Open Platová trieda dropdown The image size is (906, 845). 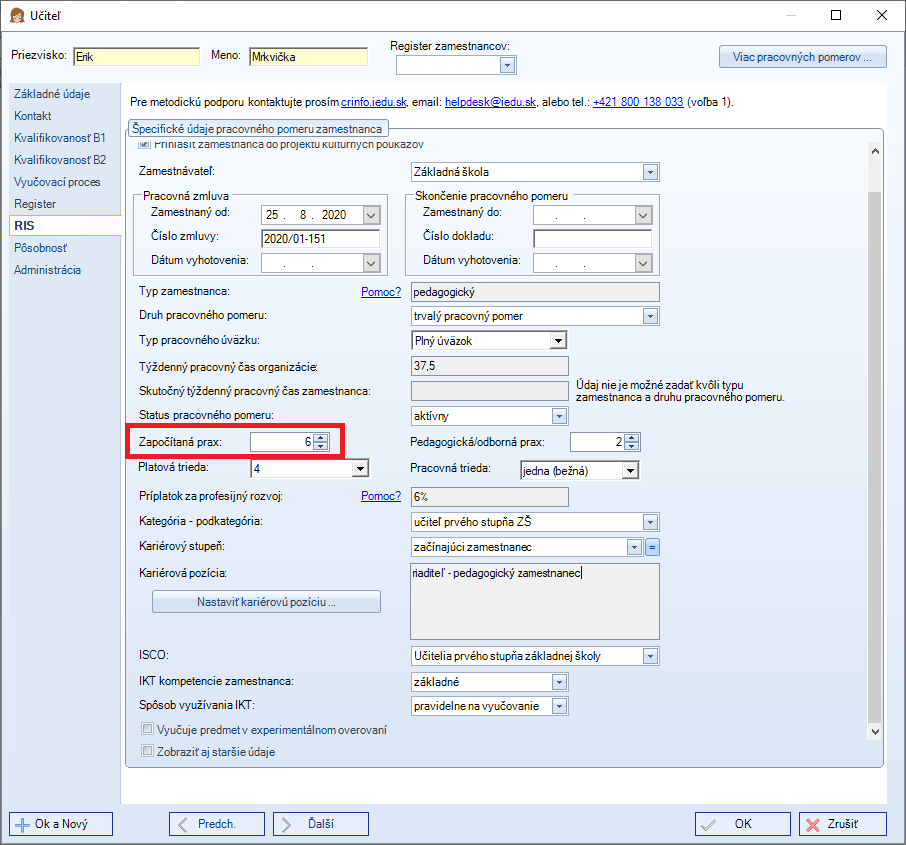pos(360,468)
